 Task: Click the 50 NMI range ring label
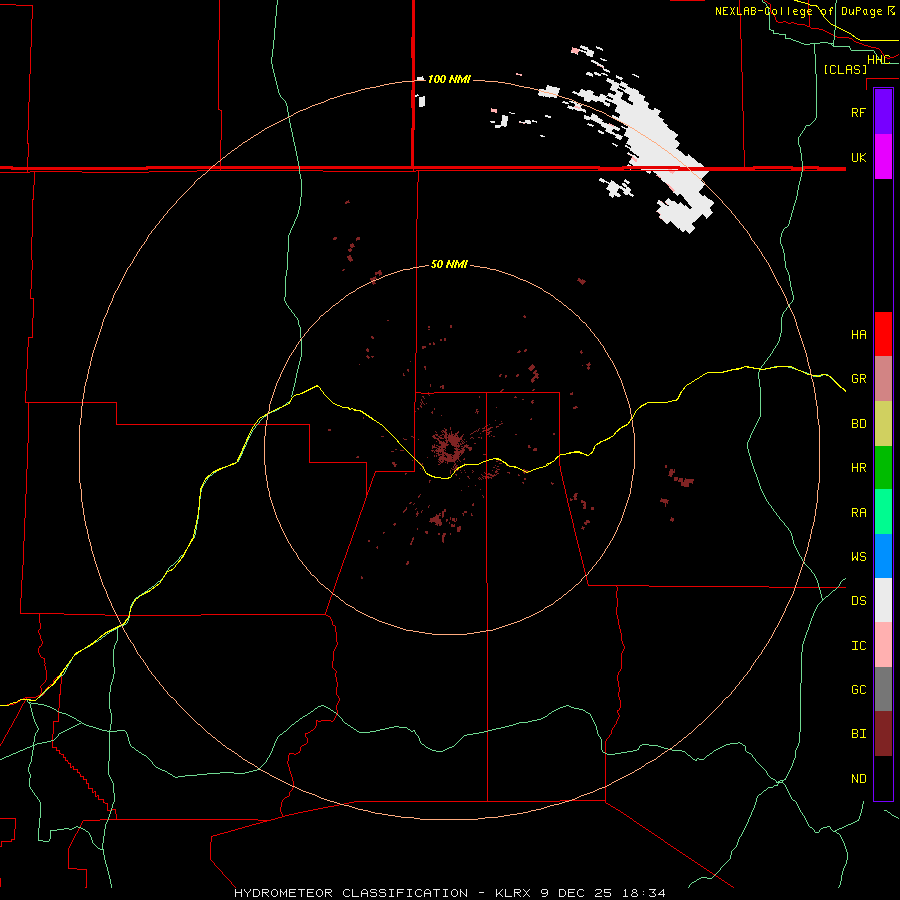449,264
